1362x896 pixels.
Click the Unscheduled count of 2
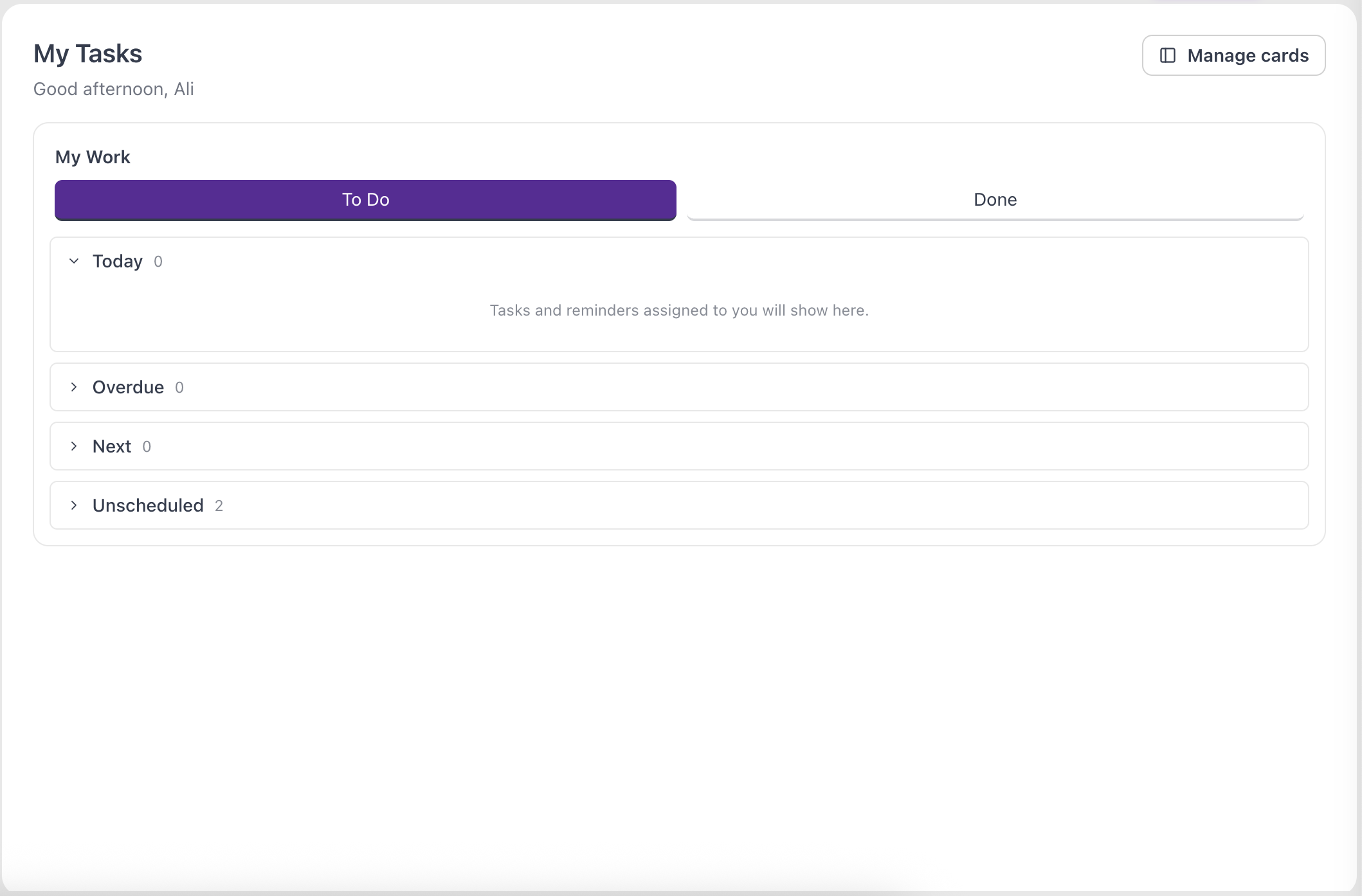219,506
